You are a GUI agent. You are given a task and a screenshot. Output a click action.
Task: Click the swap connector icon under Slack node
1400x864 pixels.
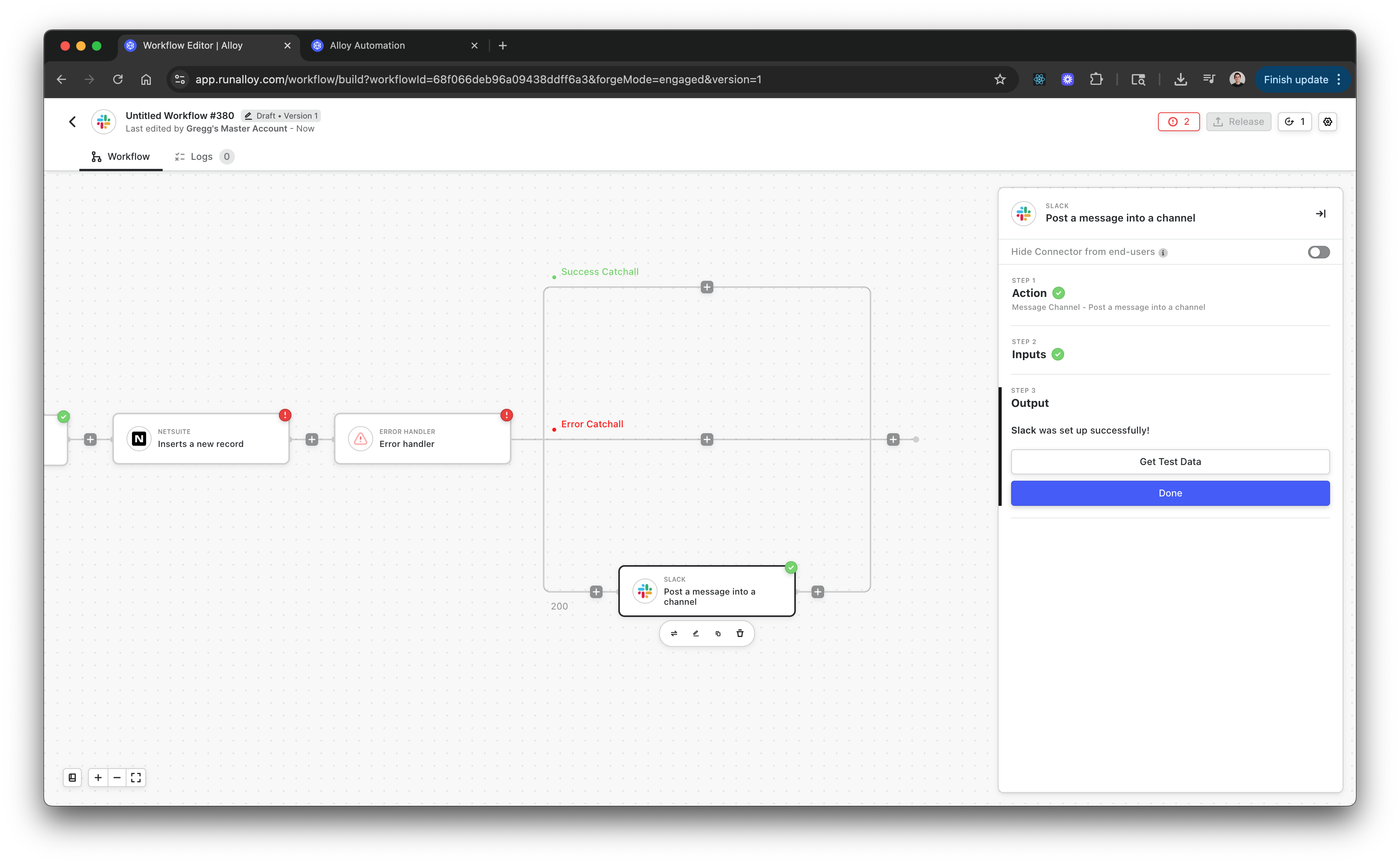[x=674, y=633]
